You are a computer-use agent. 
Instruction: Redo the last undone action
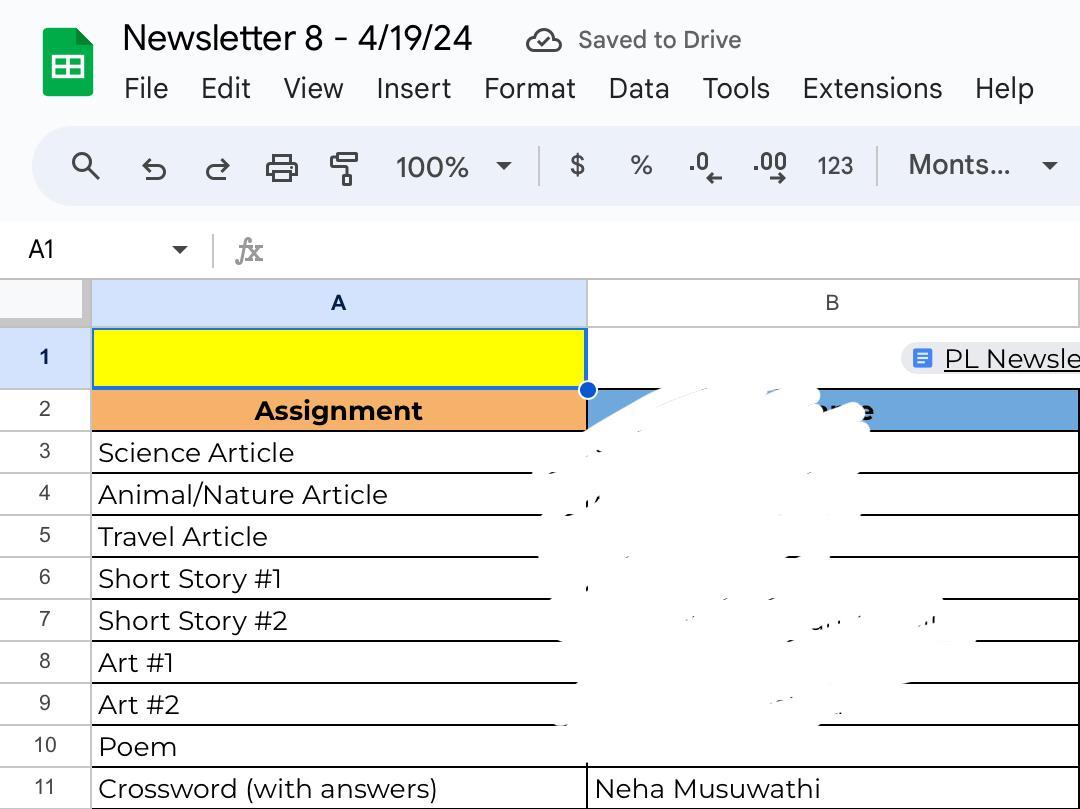[218, 167]
